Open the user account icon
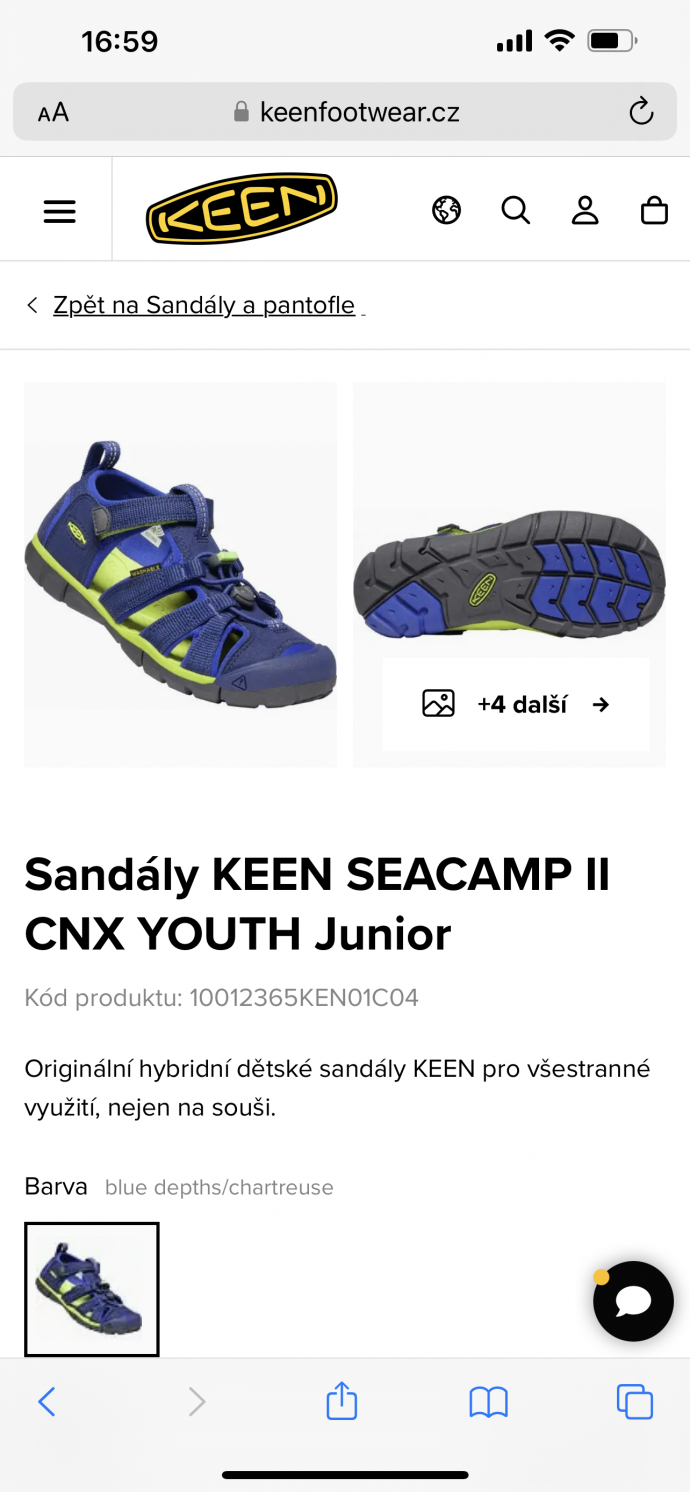This screenshot has width=690, height=1492. pos(585,210)
